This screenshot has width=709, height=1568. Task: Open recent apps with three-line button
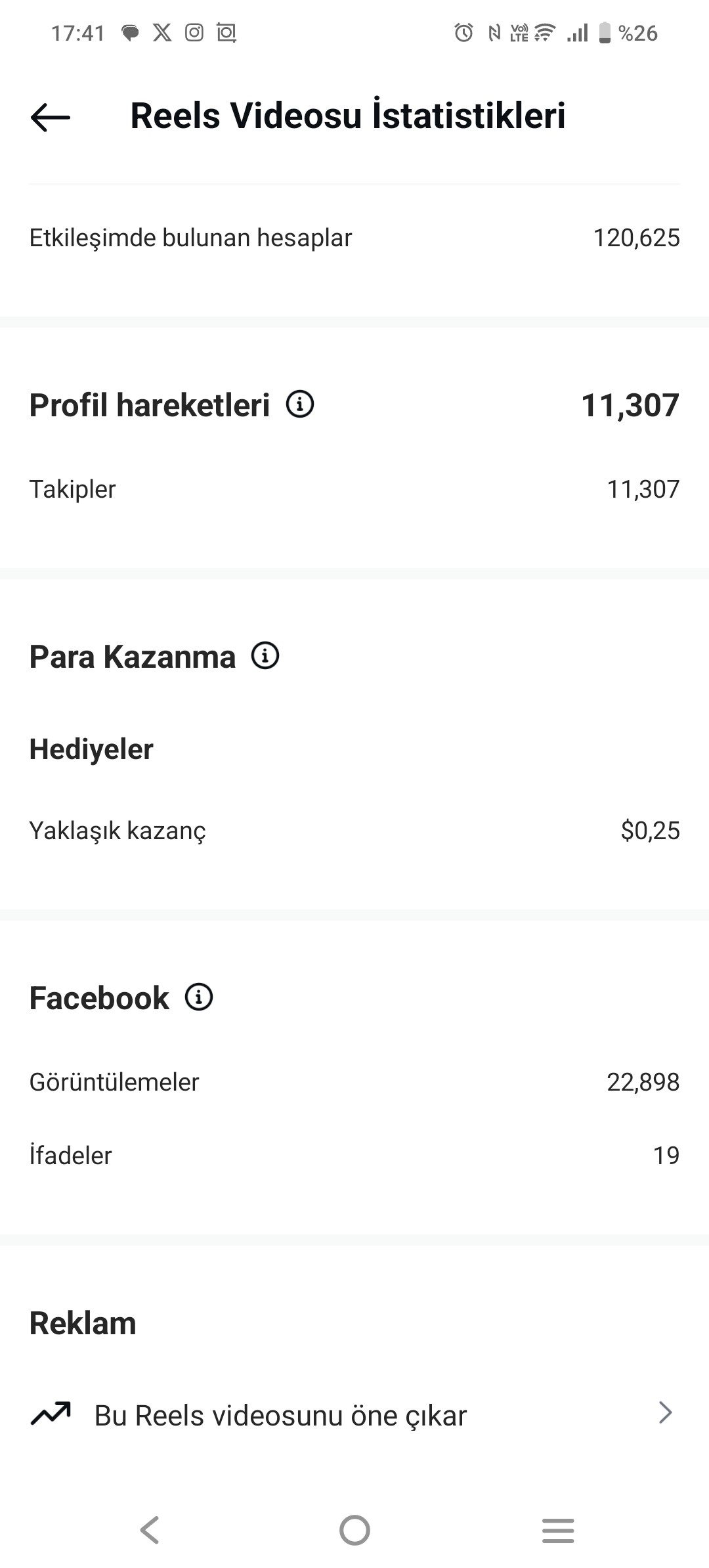tap(558, 1530)
